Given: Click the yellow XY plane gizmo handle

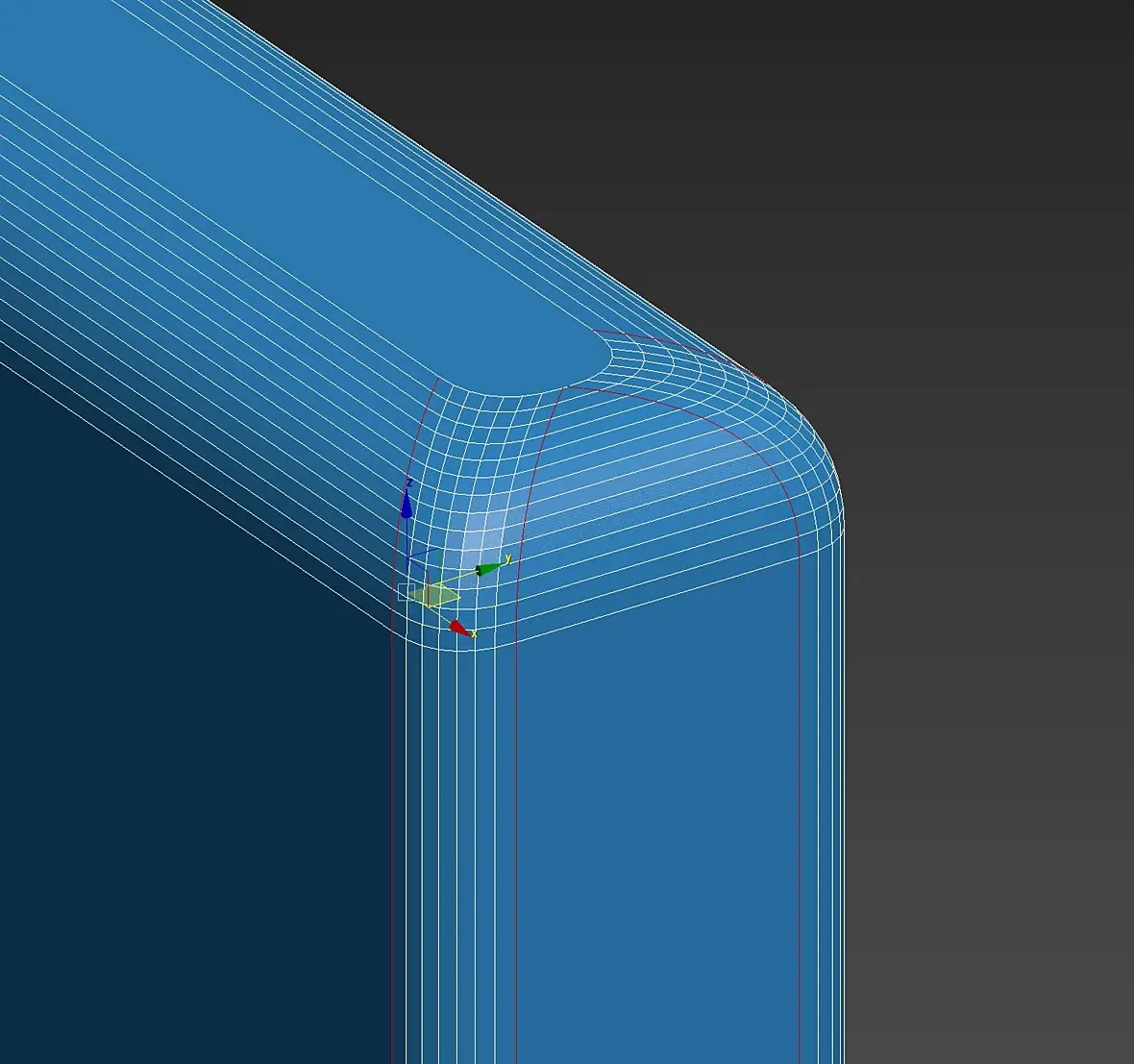Looking at the screenshot, I should click(x=434, y=595).
